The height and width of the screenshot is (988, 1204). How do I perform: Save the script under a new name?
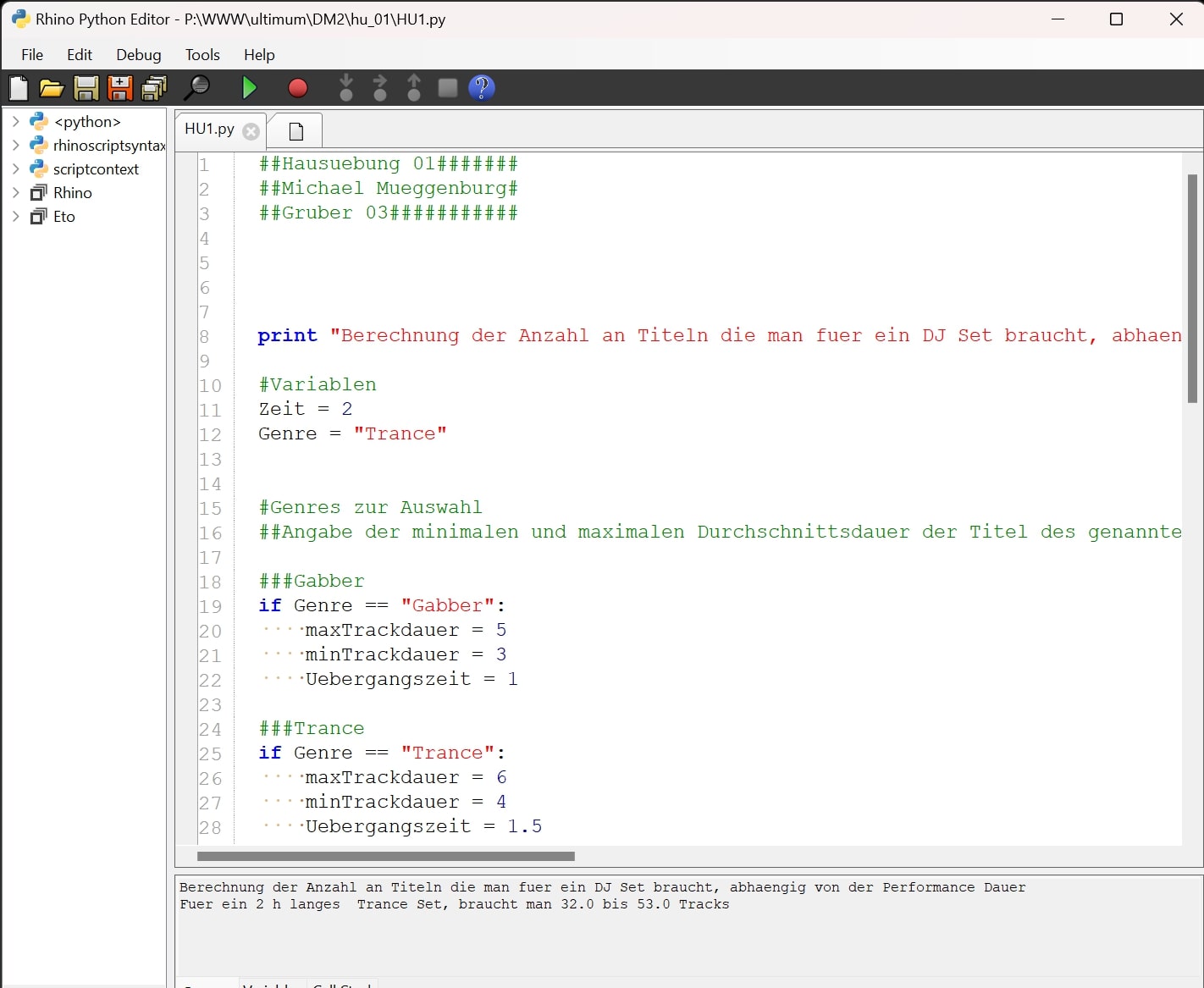click(x=119, y=87)
